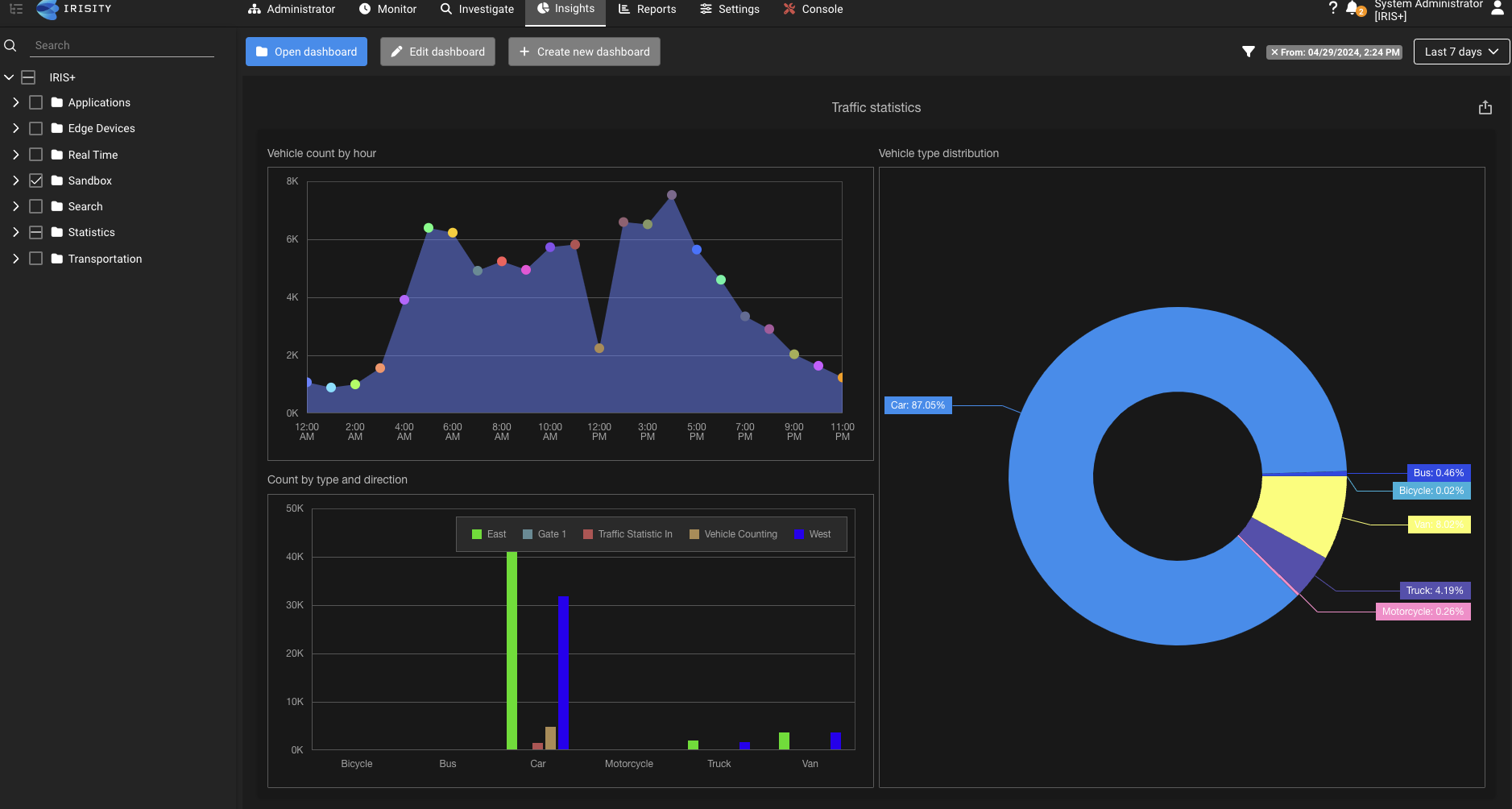Open the Console menu with wrench icon
This screenshot has height=809, width=1512.
tap(812, 9)
